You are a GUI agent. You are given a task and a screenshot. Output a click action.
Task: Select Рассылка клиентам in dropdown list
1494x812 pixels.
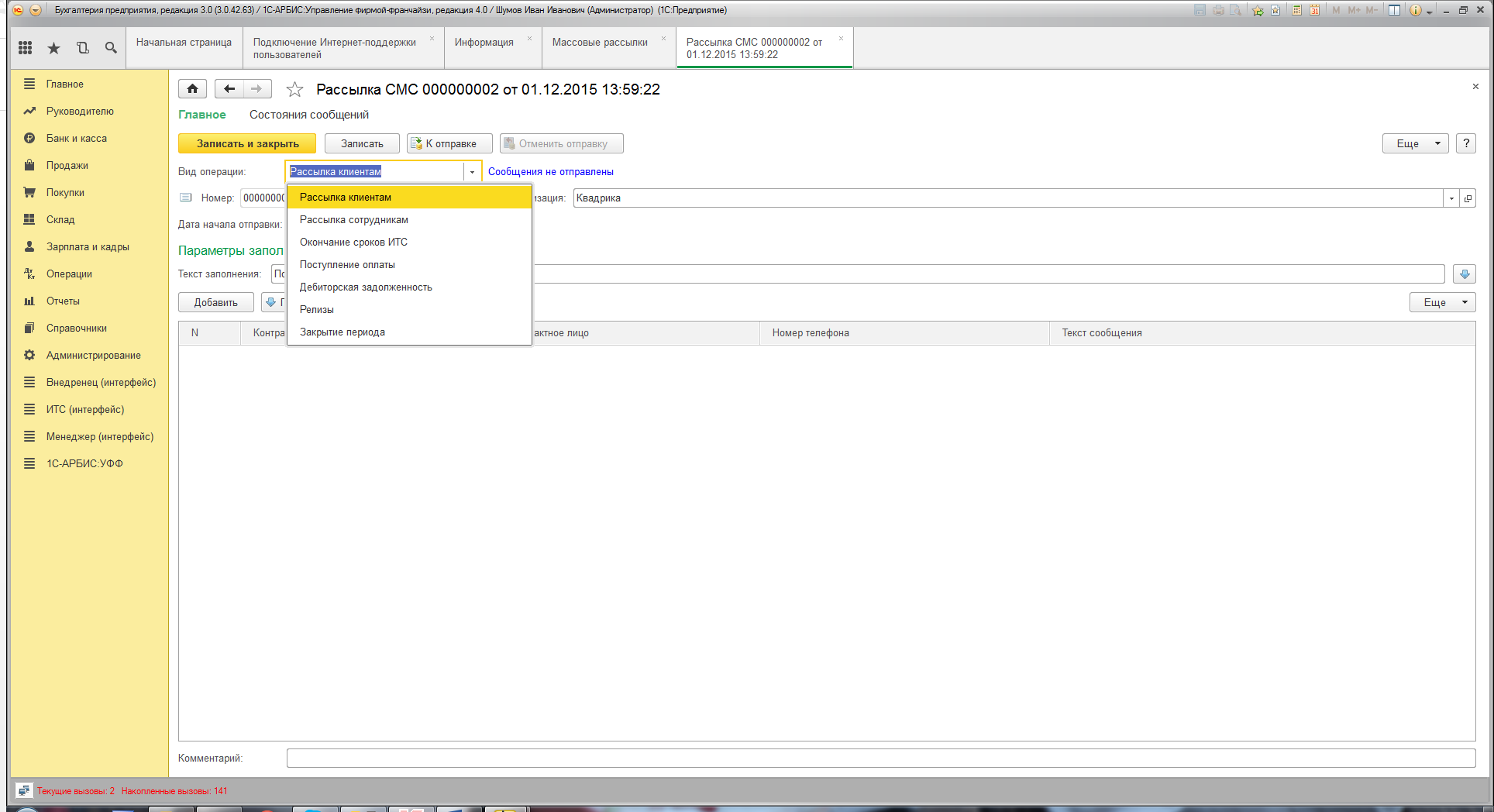tap(409, 198)
